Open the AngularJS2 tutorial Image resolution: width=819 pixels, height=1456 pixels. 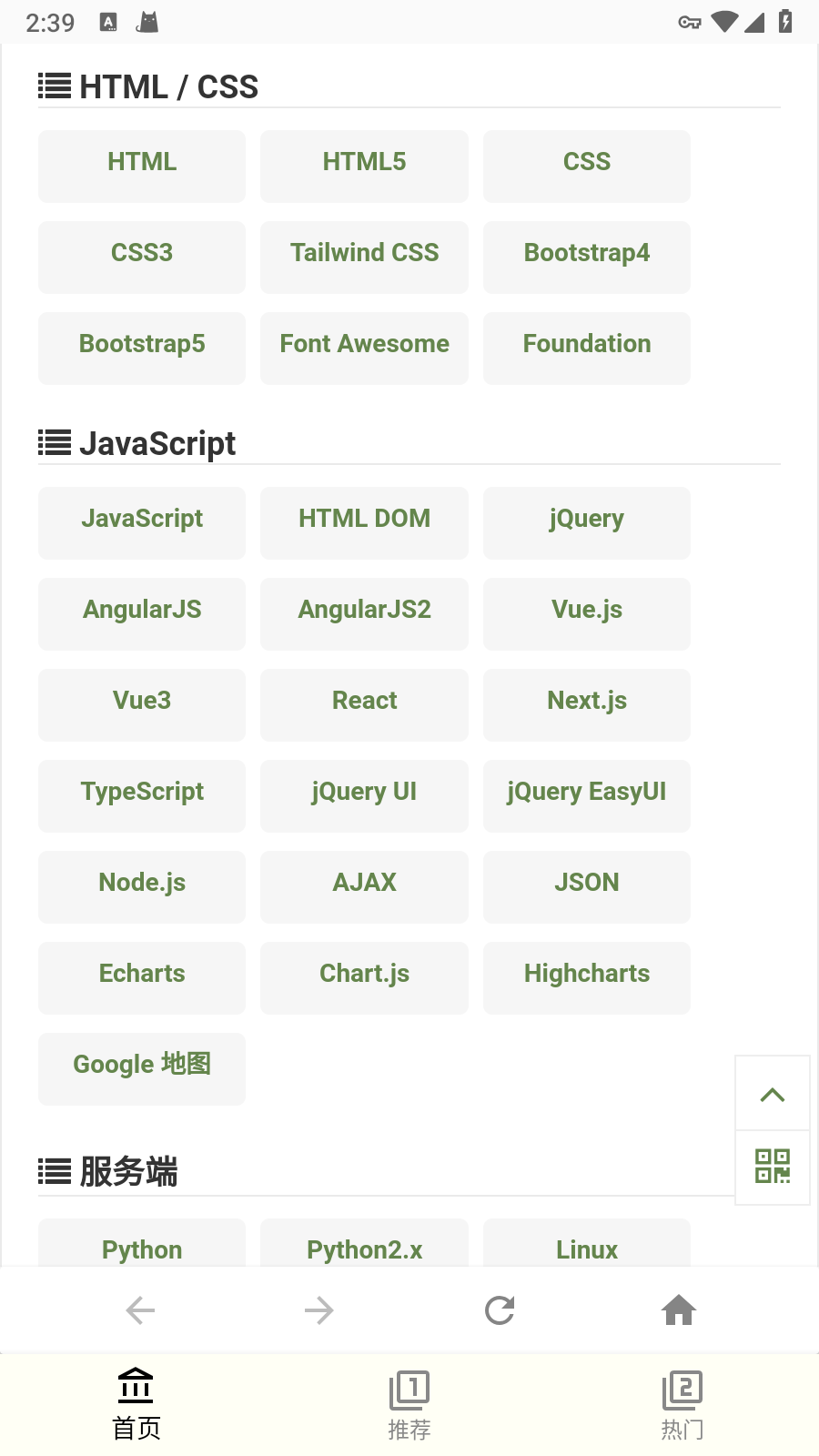point(364,613)
